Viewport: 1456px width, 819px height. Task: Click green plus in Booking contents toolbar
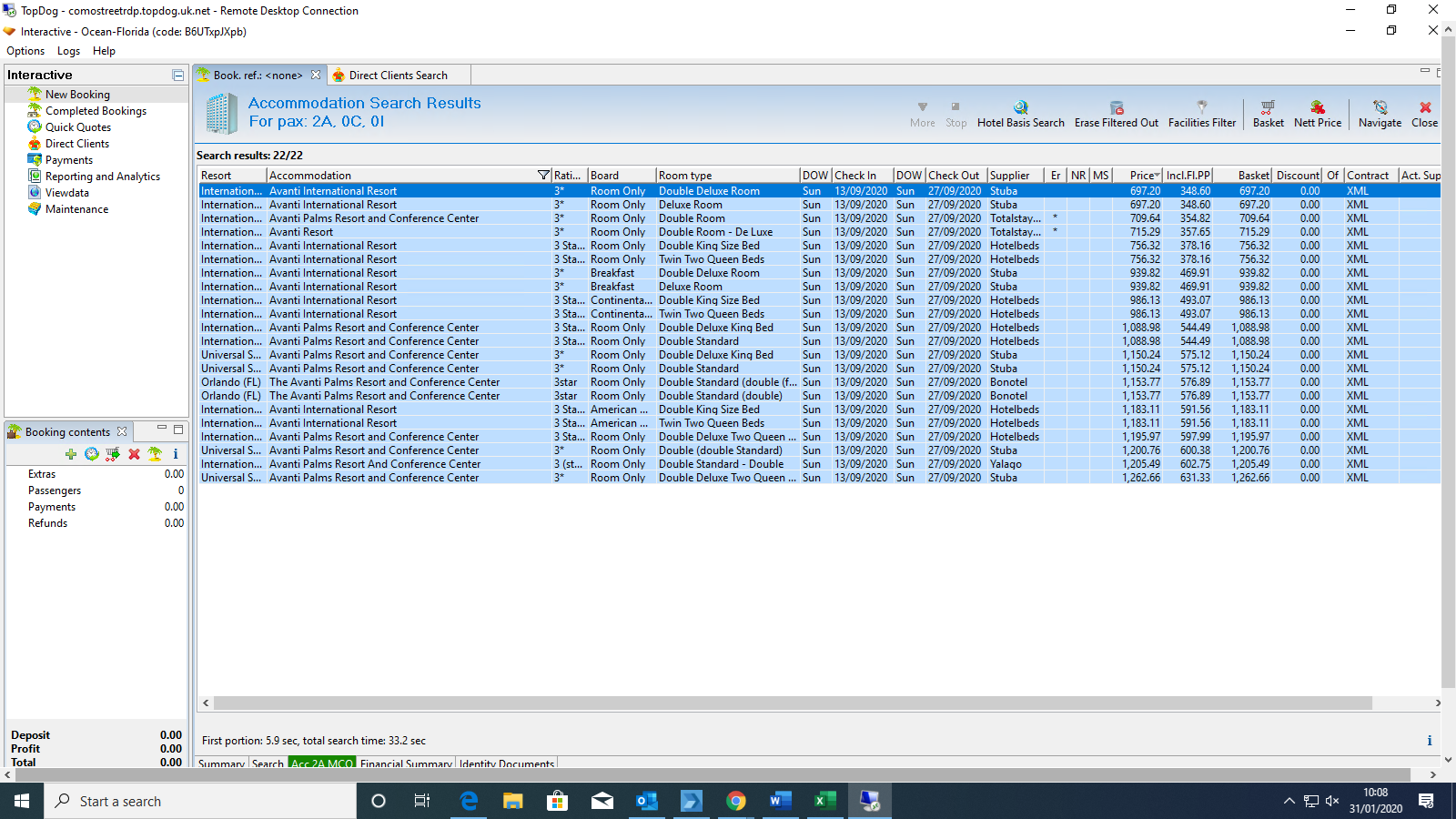[71, 454]
